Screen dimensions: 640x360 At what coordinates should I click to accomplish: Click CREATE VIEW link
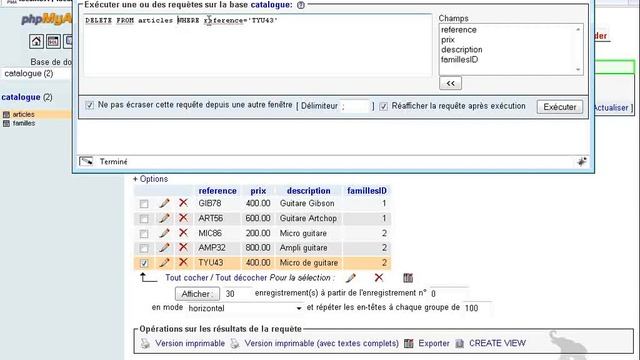coord(497,343)
